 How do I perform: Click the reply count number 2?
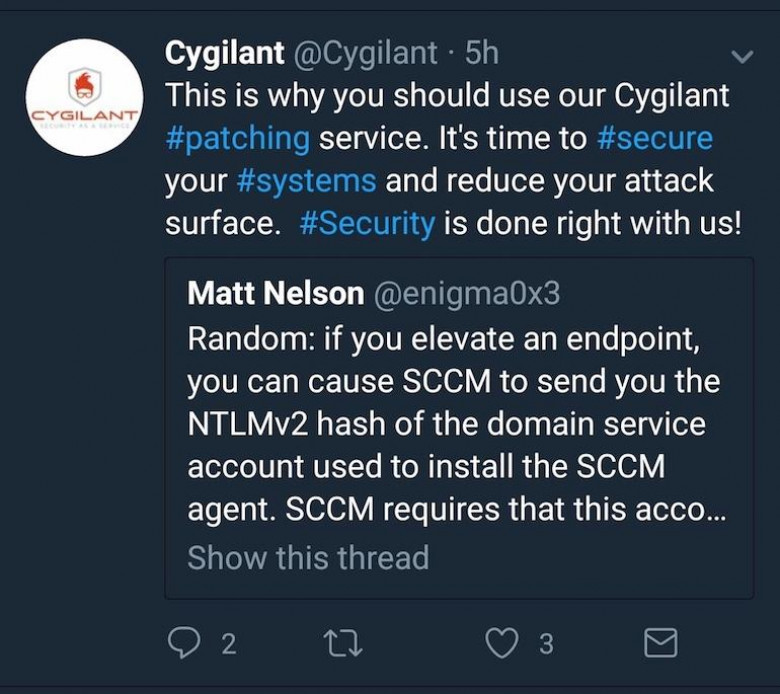pos(228,644)
